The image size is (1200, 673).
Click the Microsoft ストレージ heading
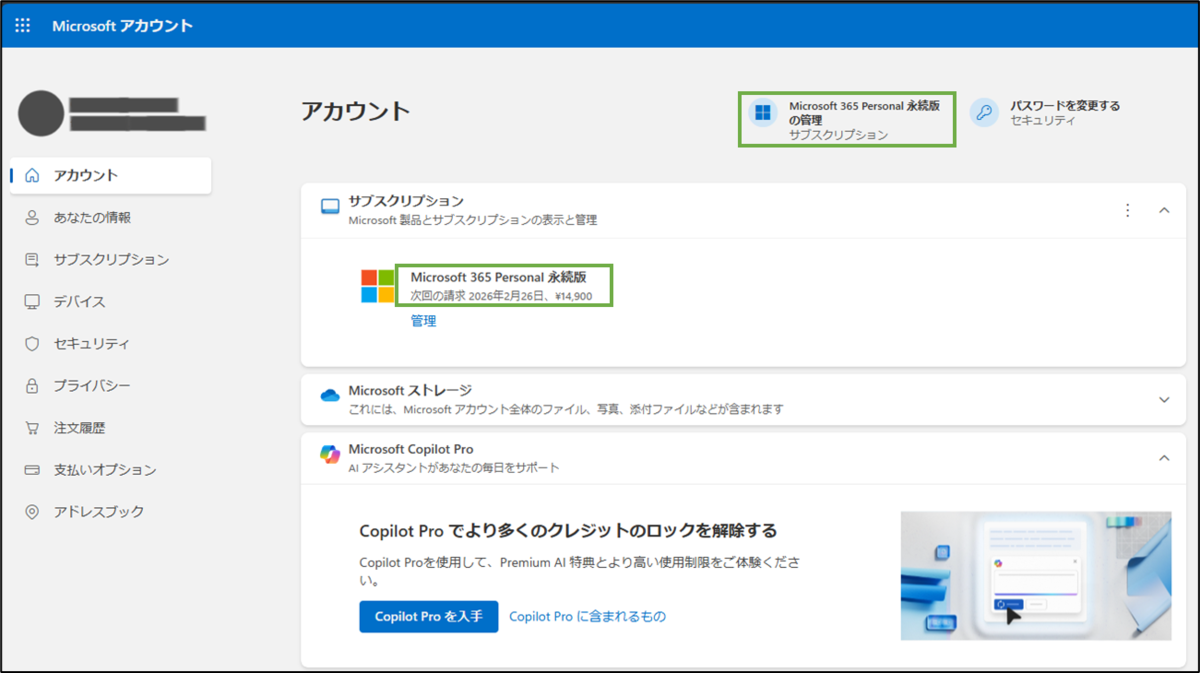pyautogui.click(x=410, y=390)
